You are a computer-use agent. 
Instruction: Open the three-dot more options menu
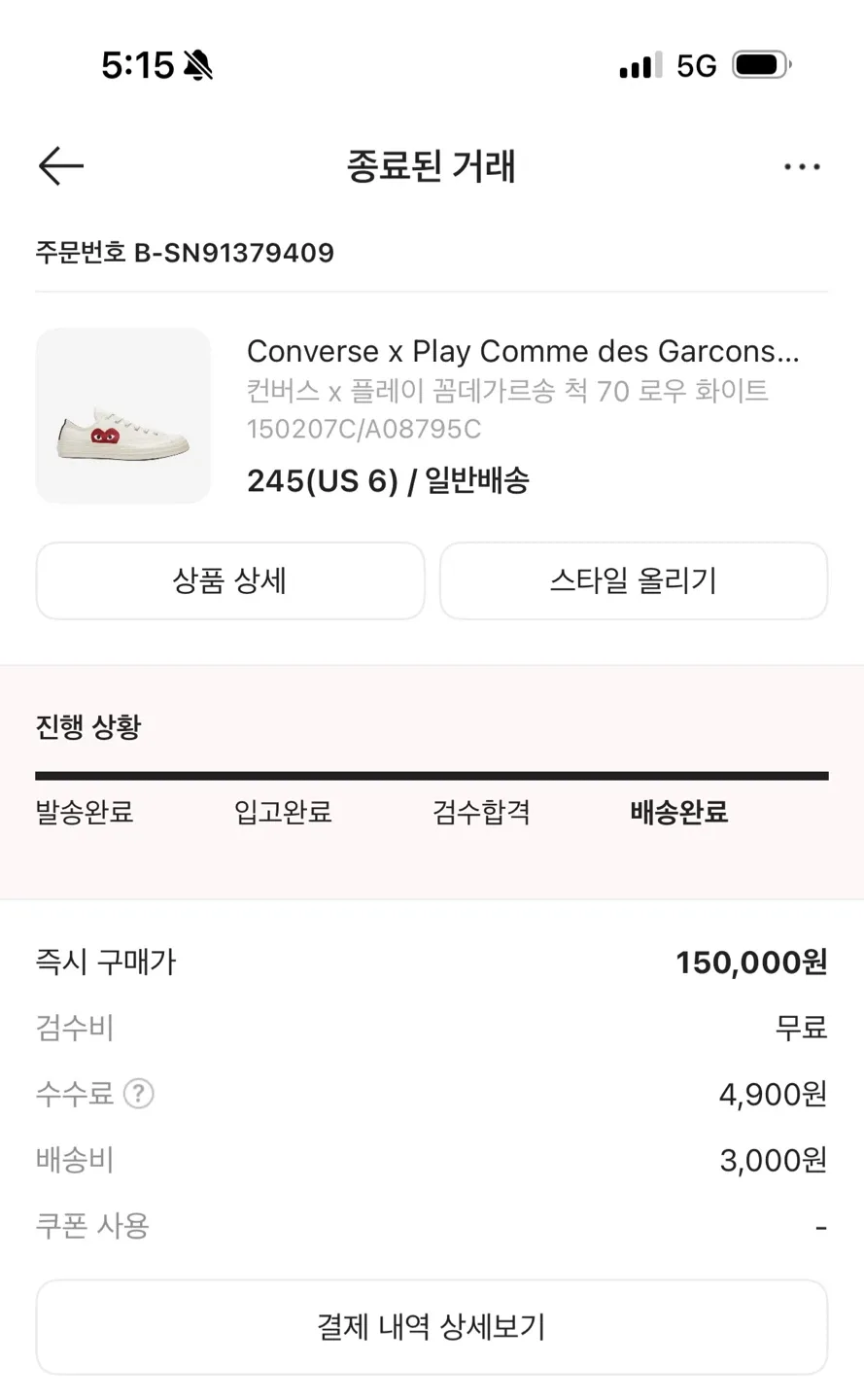(x=802, y=167)
